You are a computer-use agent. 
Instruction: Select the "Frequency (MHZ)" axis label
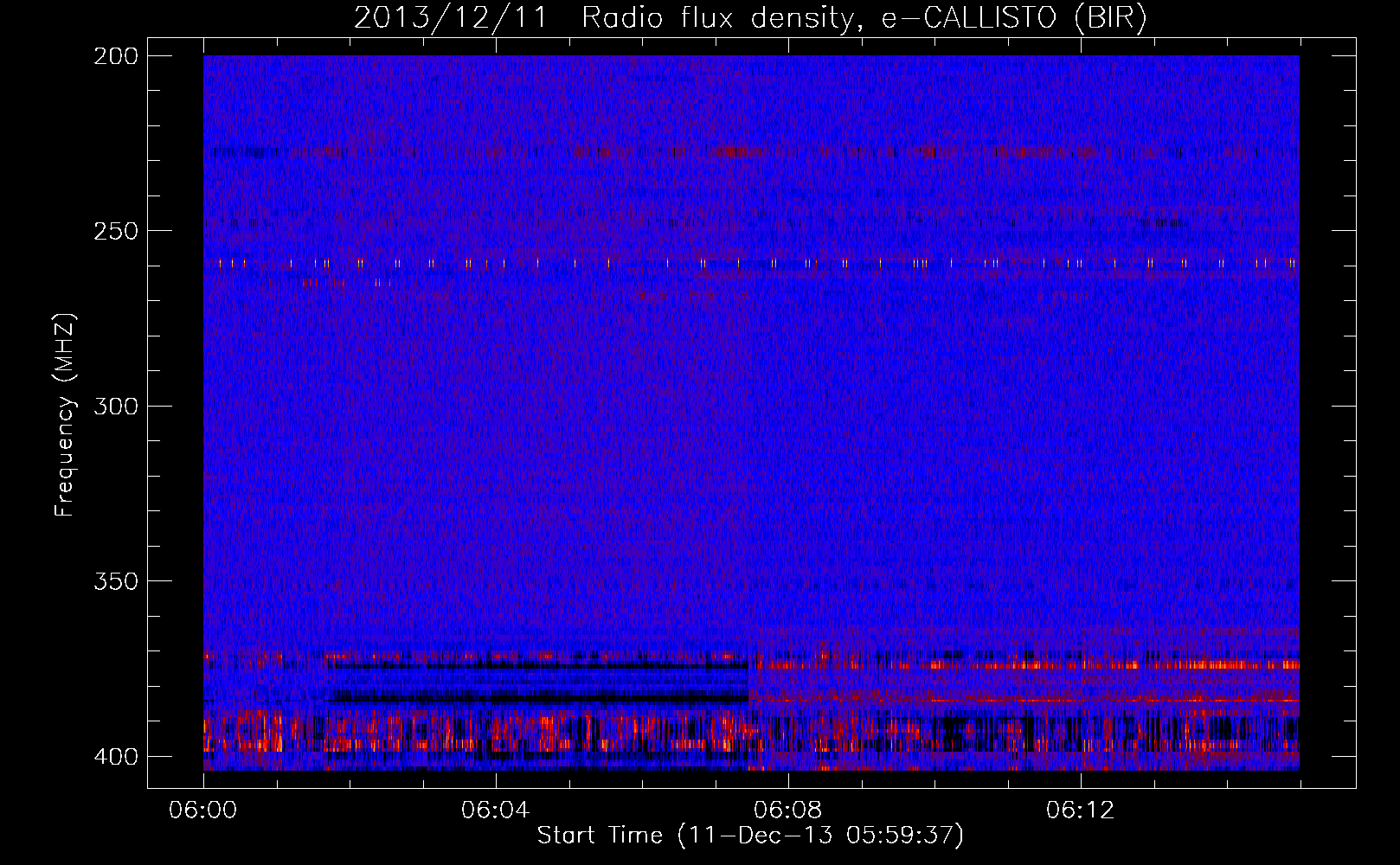click(x=65, y=414)
